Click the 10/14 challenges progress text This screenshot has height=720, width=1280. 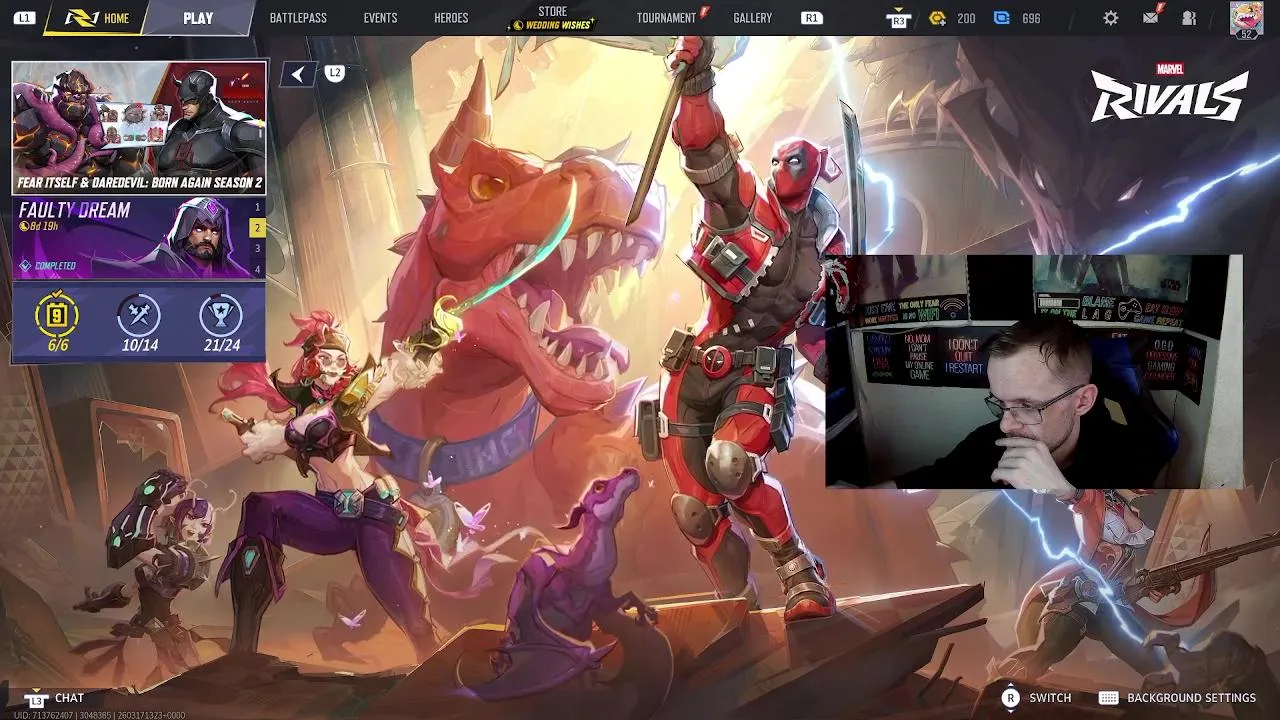[x=140, y=345]
